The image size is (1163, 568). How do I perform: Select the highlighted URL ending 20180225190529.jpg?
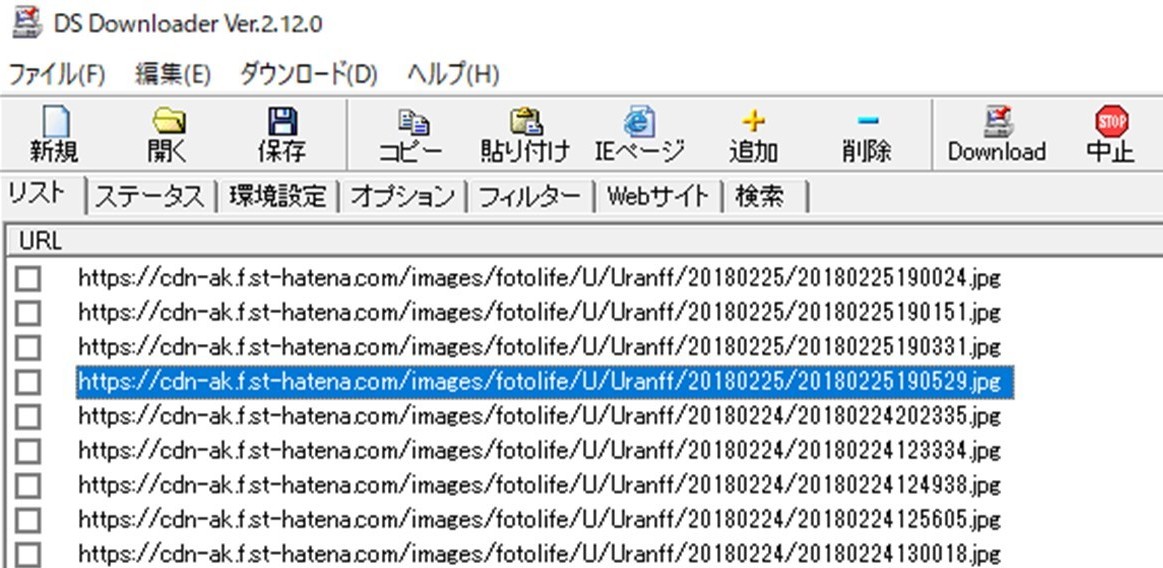pyautogui.click(x=544, y=382)
